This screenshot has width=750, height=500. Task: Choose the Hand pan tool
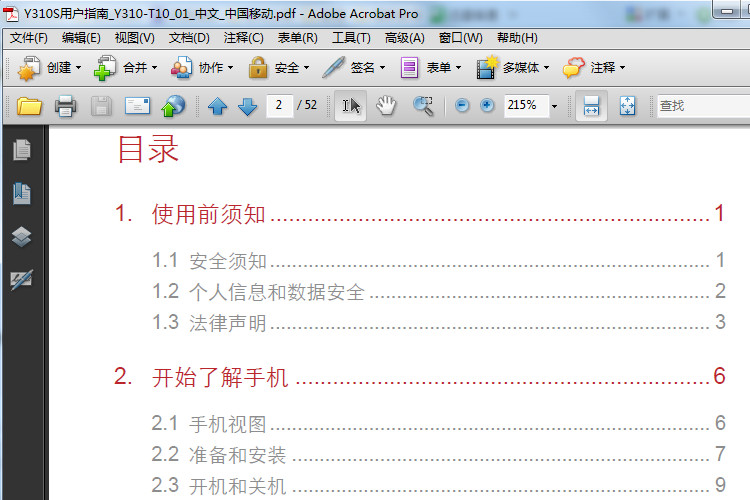[386, 106]
